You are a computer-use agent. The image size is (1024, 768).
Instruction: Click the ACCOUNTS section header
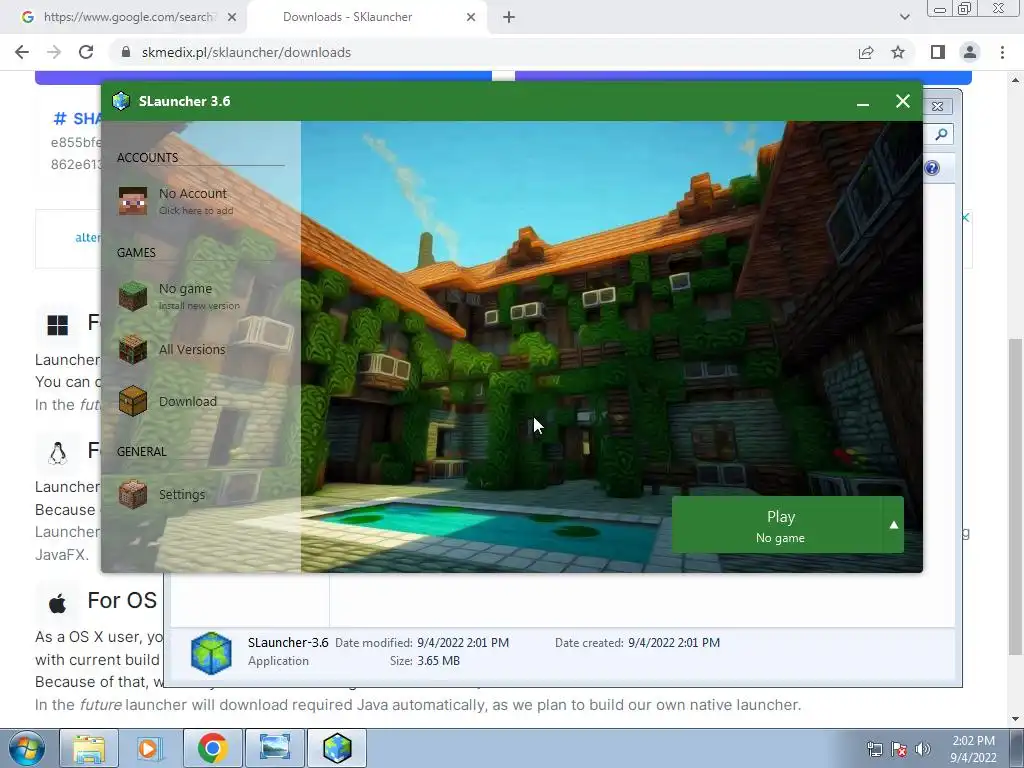[148, 157]
